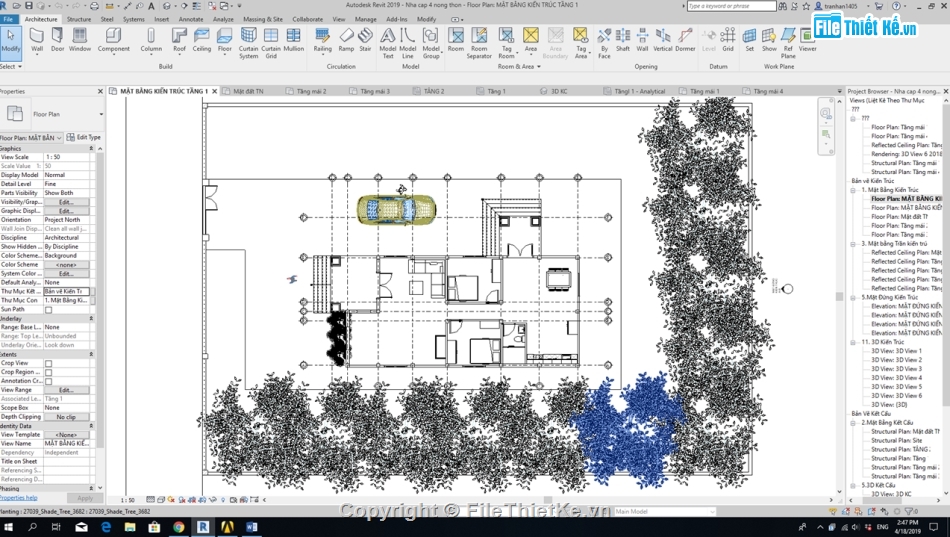Click Edit button for View Range

click(66, 390)
